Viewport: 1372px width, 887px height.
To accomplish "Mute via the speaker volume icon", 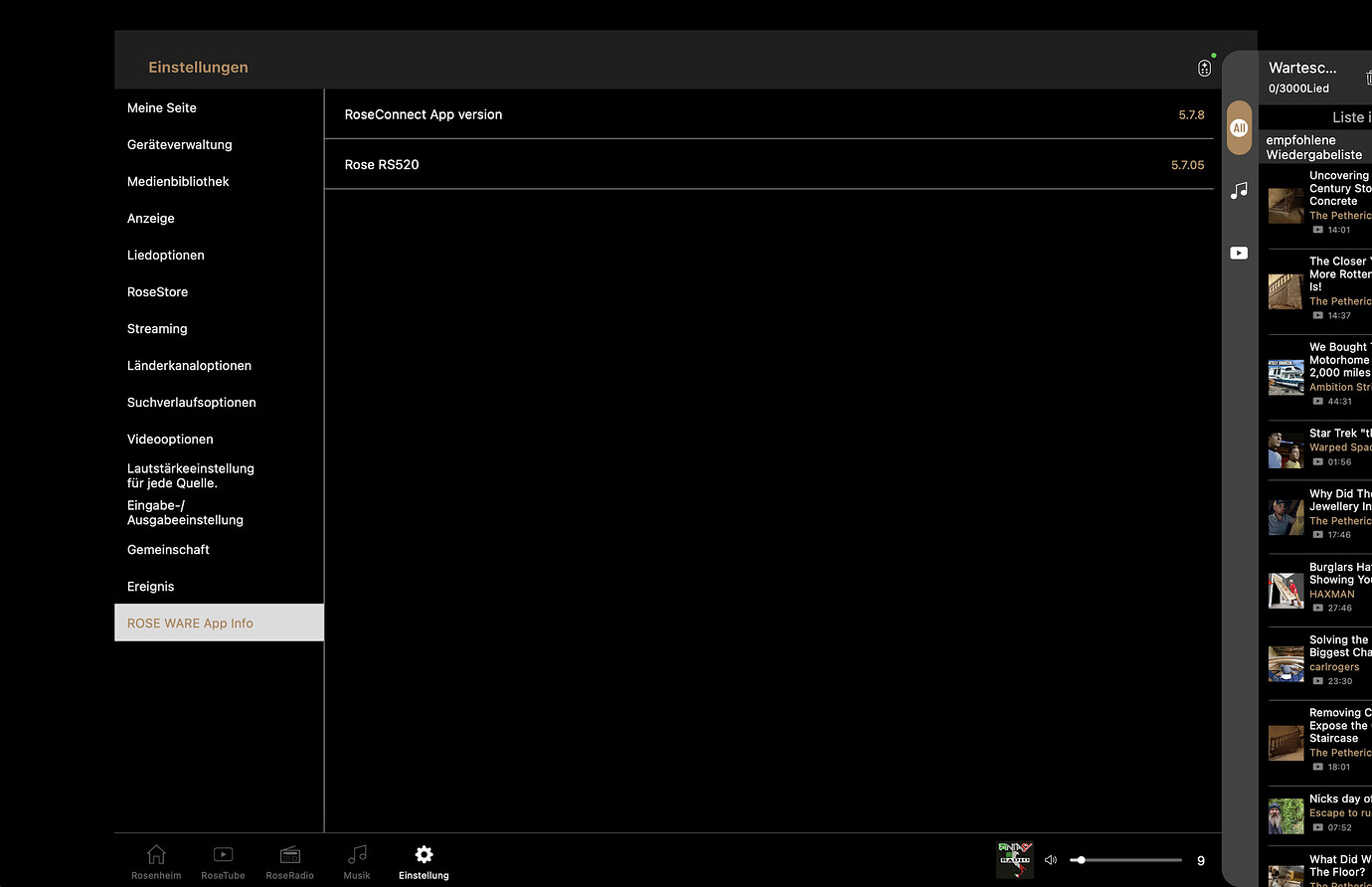I will point(1051,860).
